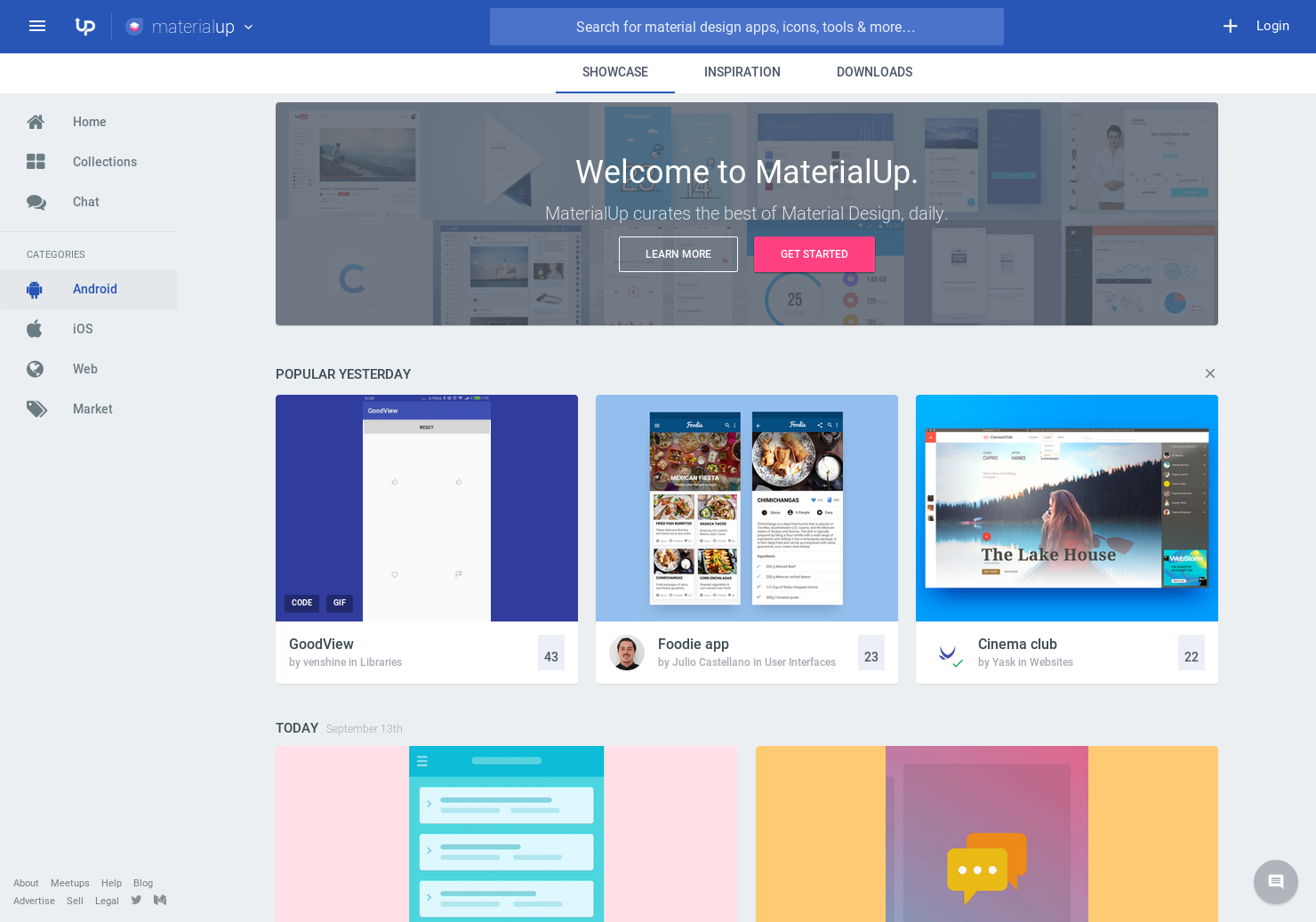Click the Collections grid icon
1316x922 pixels.
click(36, 162)
